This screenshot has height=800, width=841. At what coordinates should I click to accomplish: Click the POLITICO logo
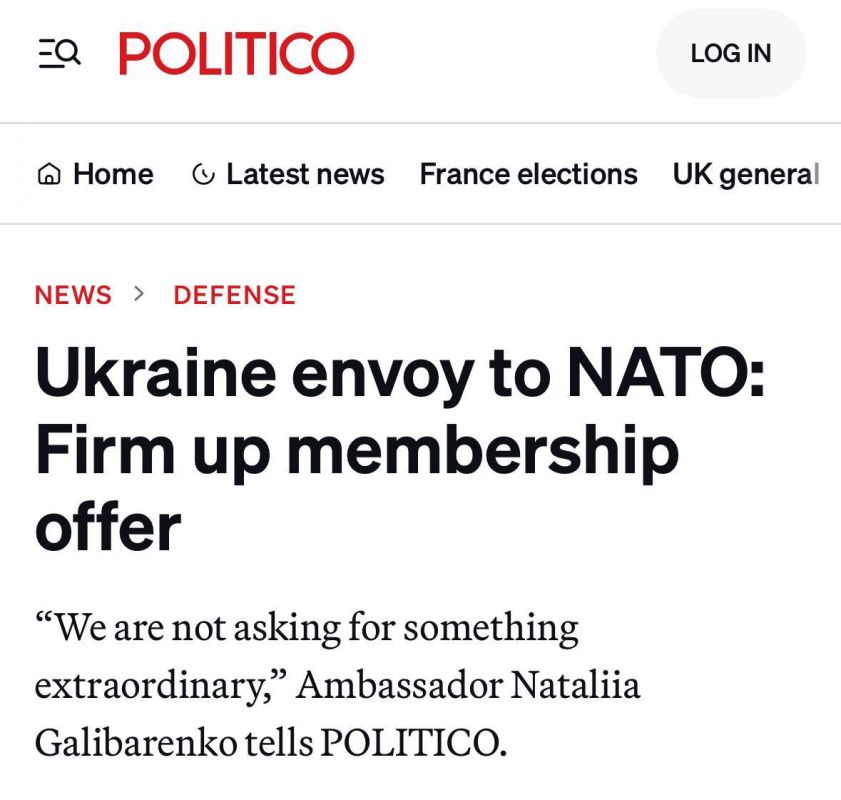click(x=237, y=53)
